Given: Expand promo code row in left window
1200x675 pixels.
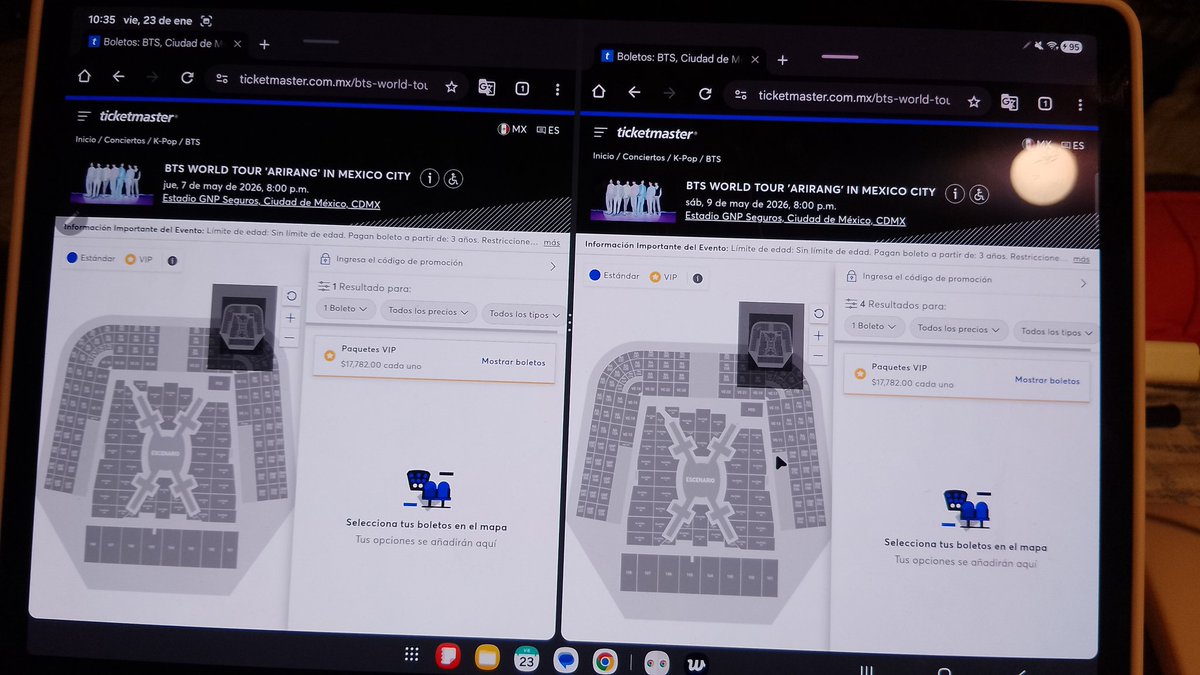Looking at the screenshot, I should [x=436, y=262].
